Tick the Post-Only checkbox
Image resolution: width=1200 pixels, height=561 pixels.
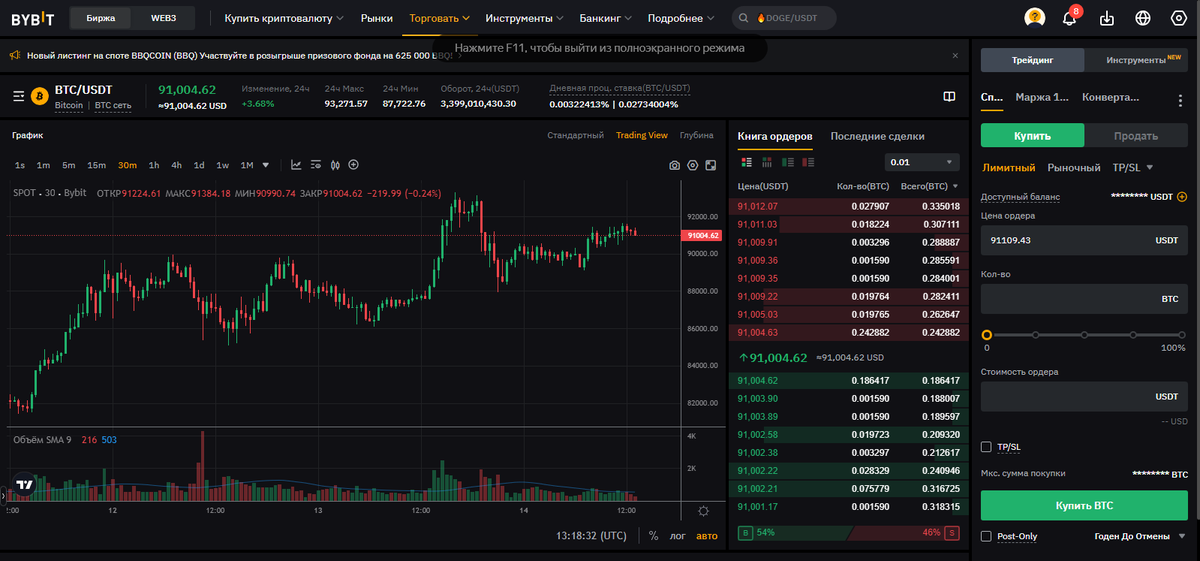pyautogui.click(x=987, y=537)
